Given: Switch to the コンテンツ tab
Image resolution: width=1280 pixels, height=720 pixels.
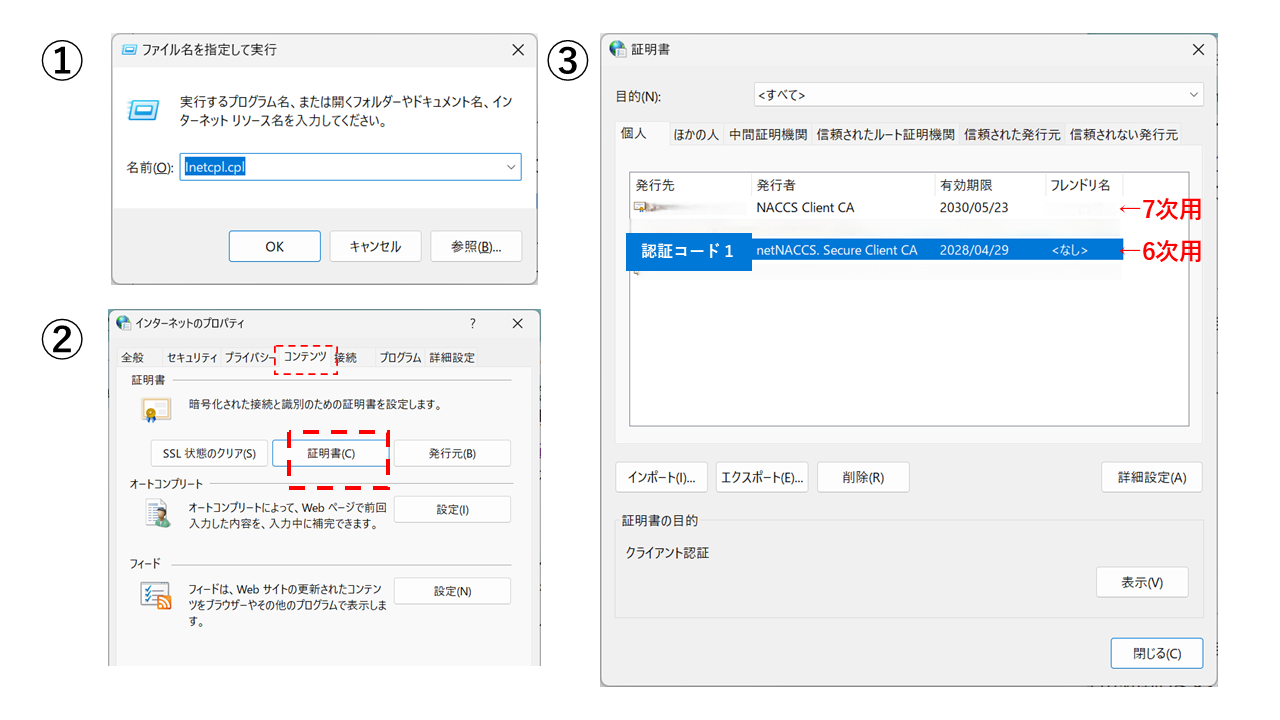Looking at the screenshot, I should [x=305, y=357].
